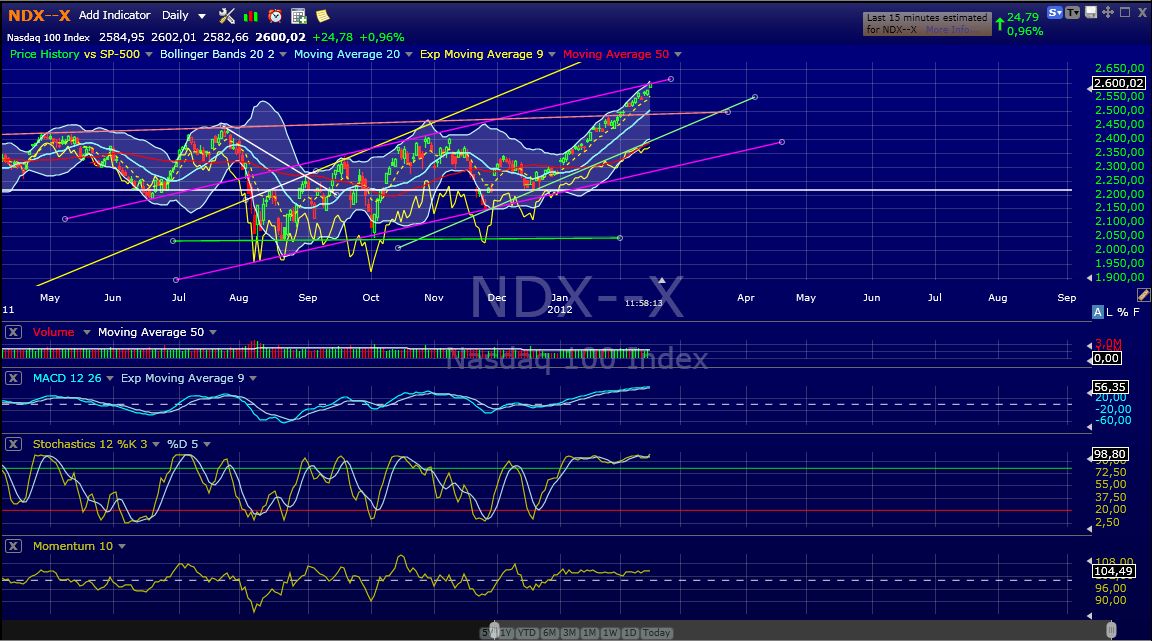
Task: Click the 104,49 Momentum value label
Action: click(x=1114, y=571)
